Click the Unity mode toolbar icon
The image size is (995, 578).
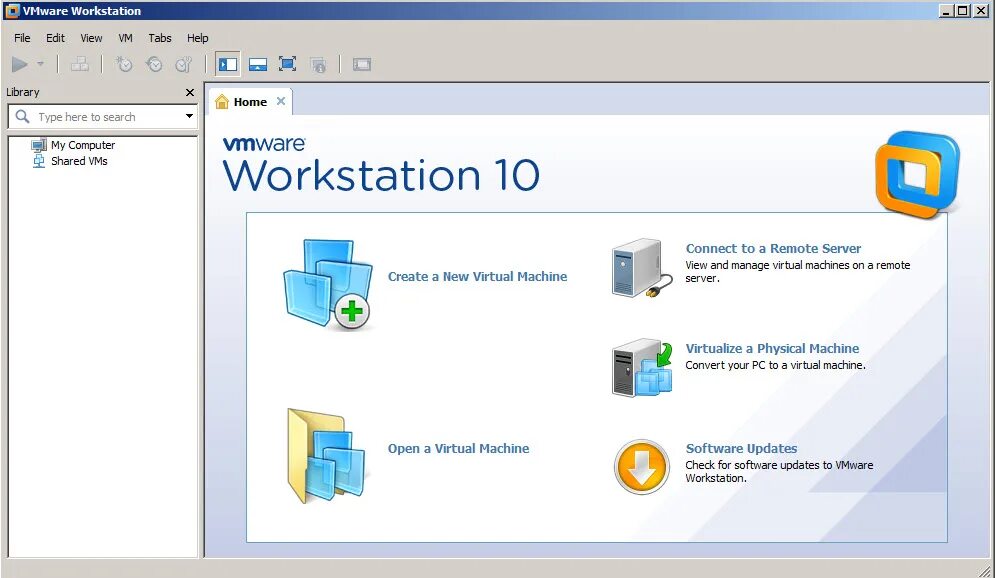(x=318, y=64)
